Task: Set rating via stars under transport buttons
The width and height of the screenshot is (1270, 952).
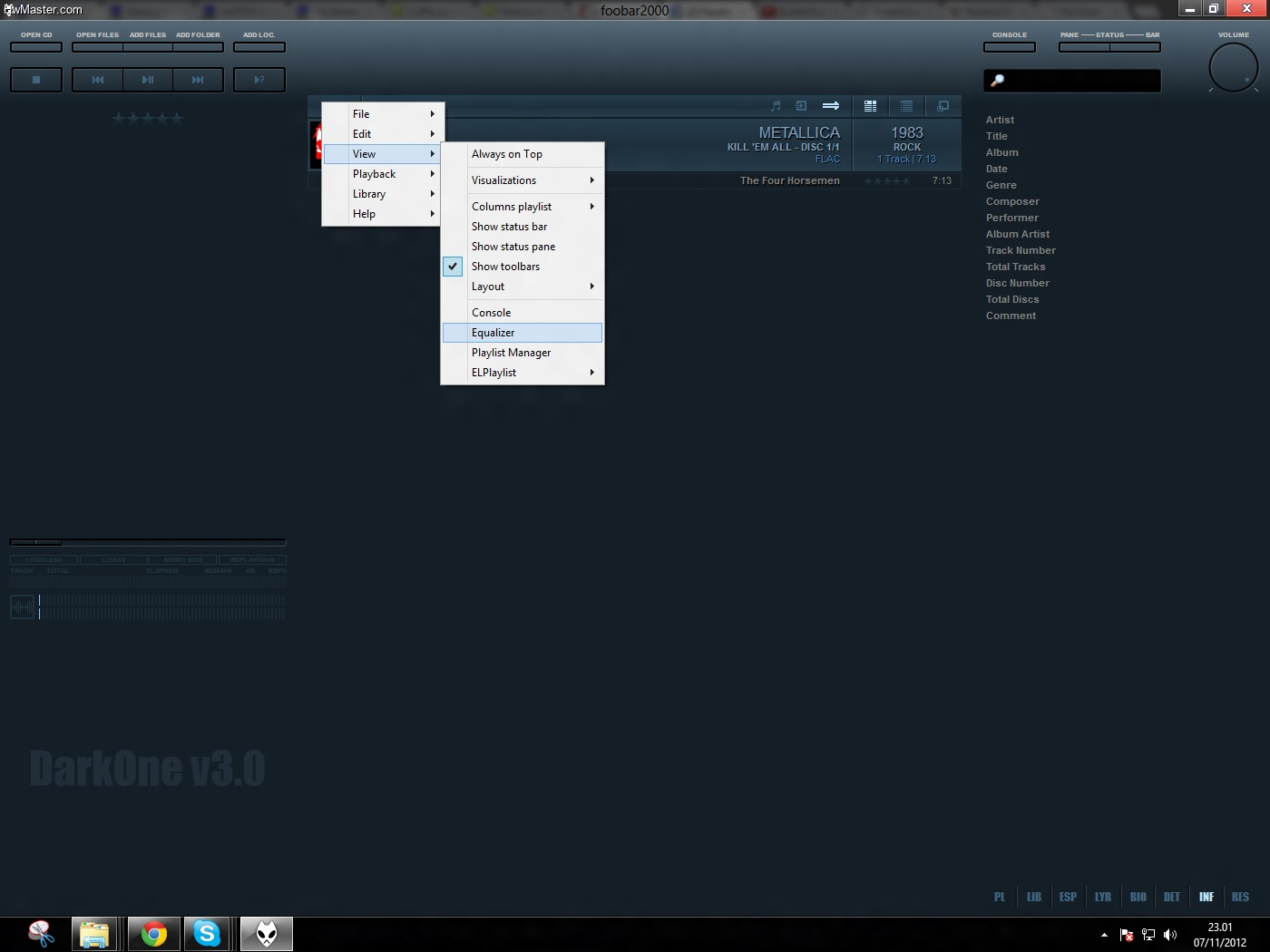Action: pos(148,118)
